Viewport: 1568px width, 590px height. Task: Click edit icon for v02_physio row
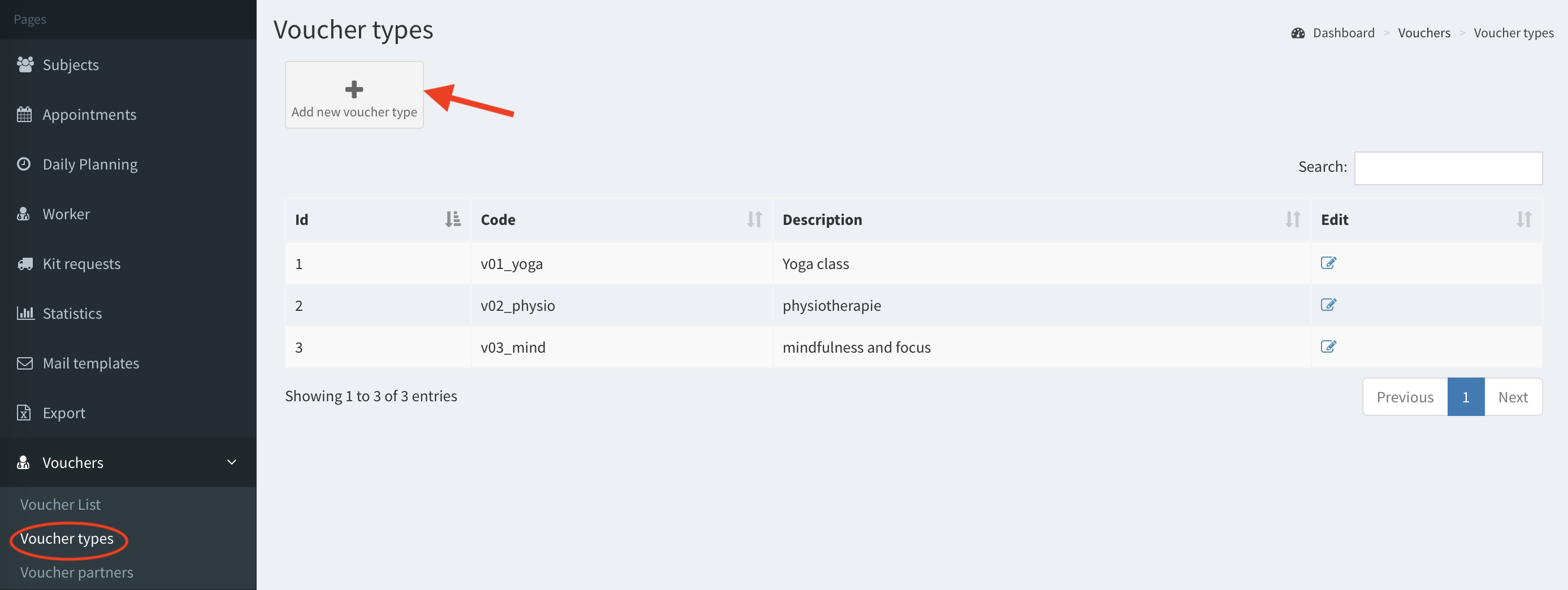click(1328, 305)
